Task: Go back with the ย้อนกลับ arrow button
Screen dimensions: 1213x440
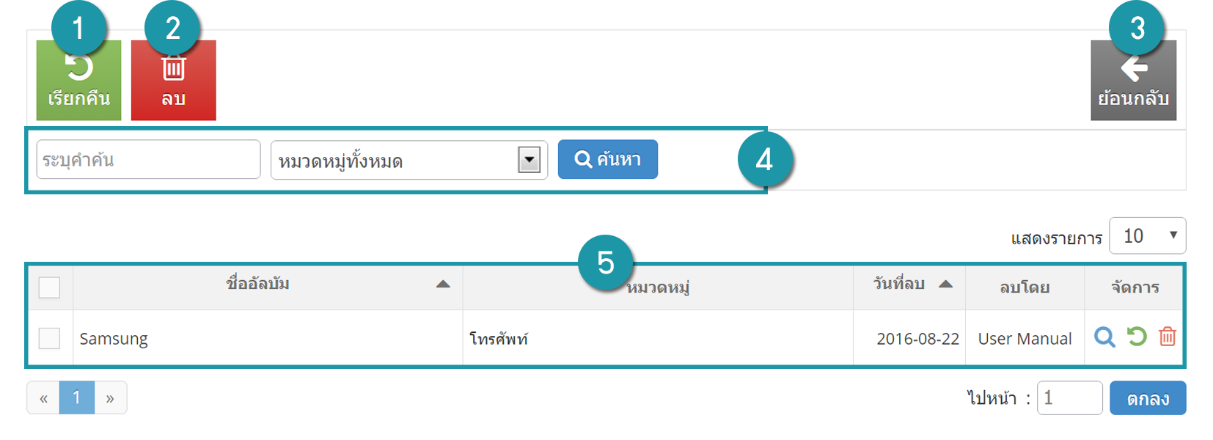Action: tap(1133, 80)
